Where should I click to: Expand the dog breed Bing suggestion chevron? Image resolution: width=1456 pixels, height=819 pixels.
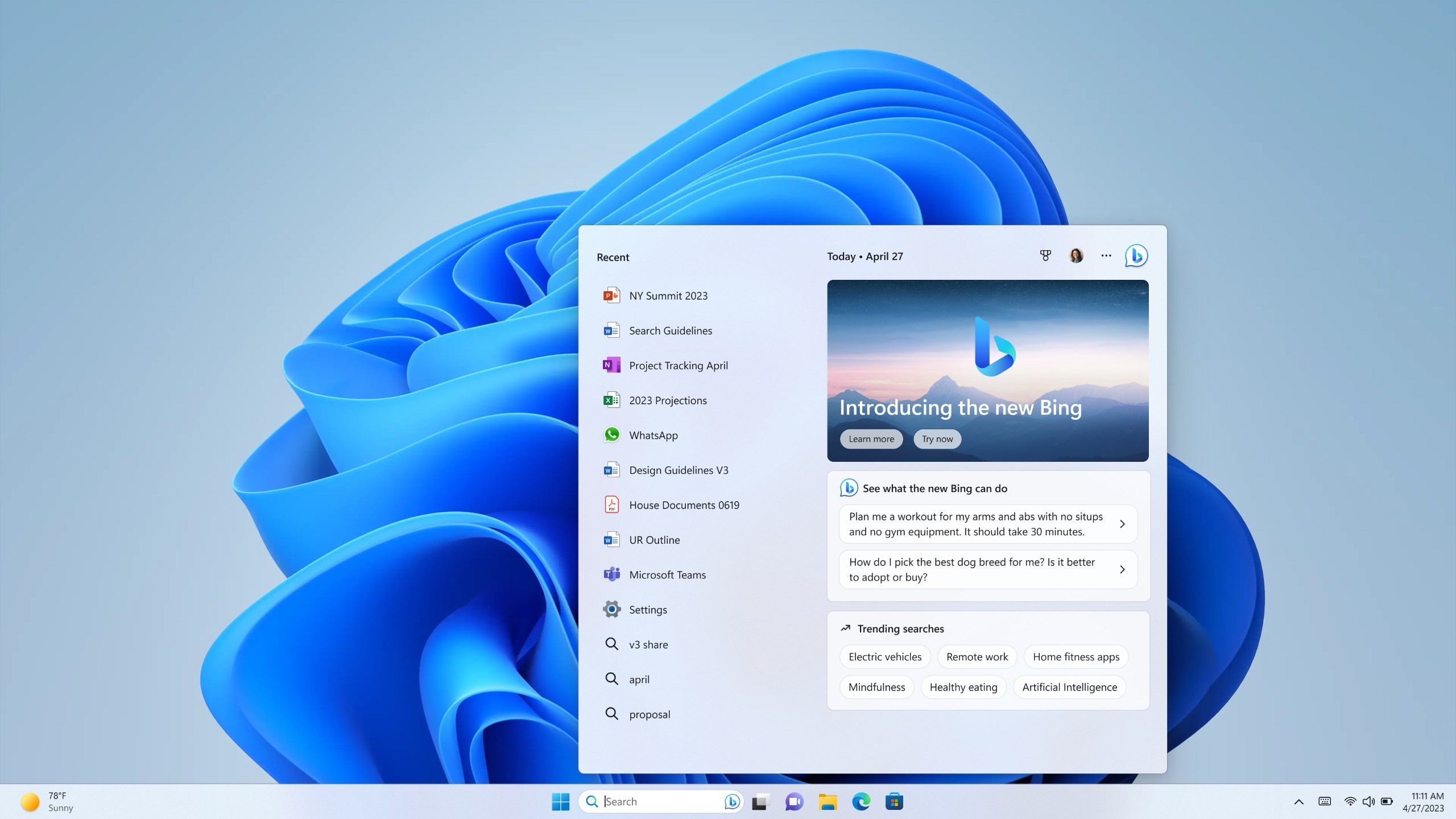coord(1122,569)
